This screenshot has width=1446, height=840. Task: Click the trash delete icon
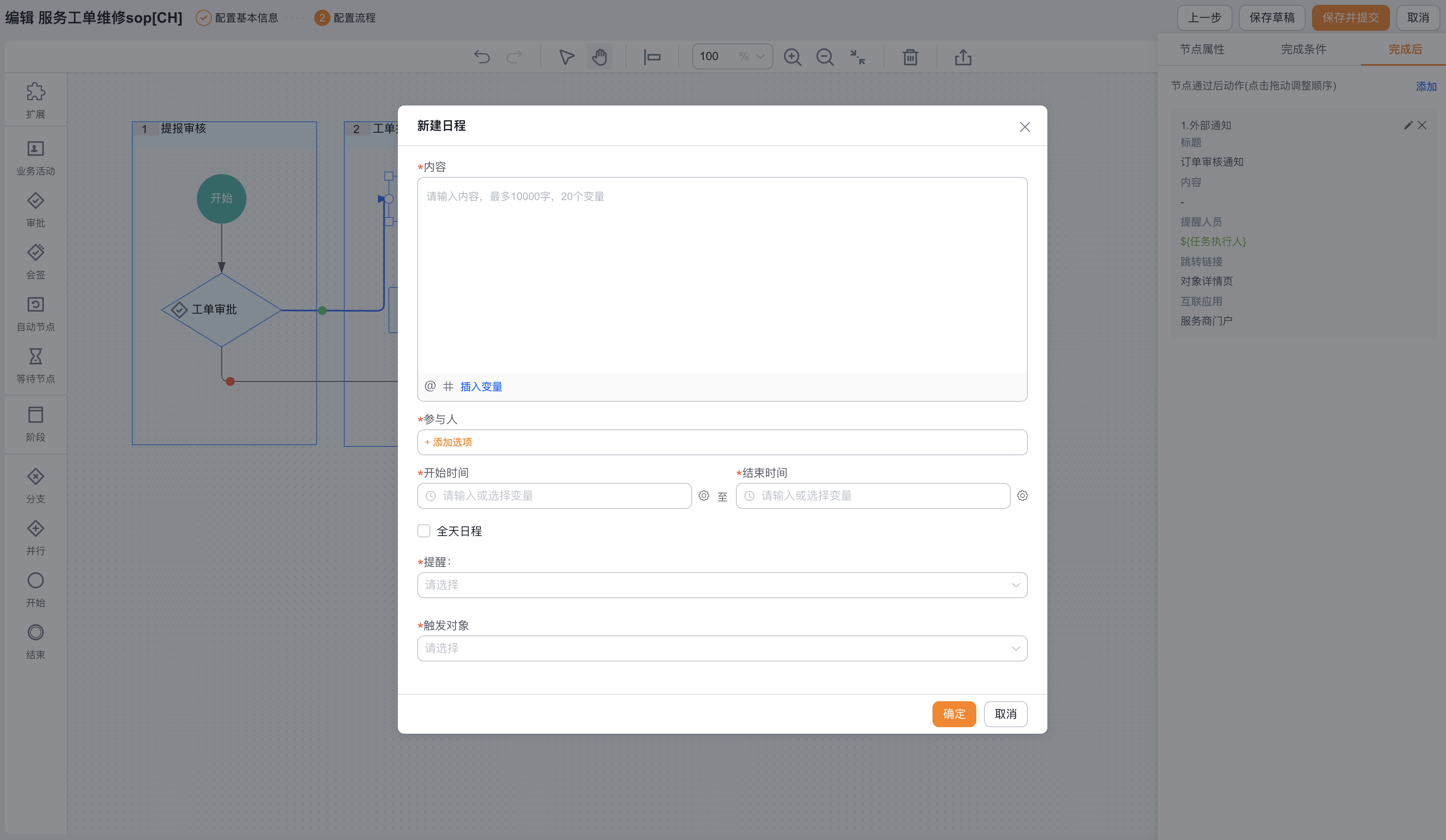(x=910, y=57)
